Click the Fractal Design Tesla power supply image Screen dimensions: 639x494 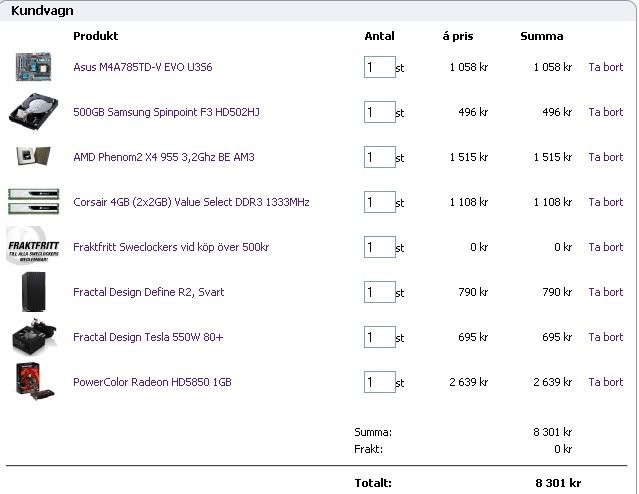pos(33,338)
